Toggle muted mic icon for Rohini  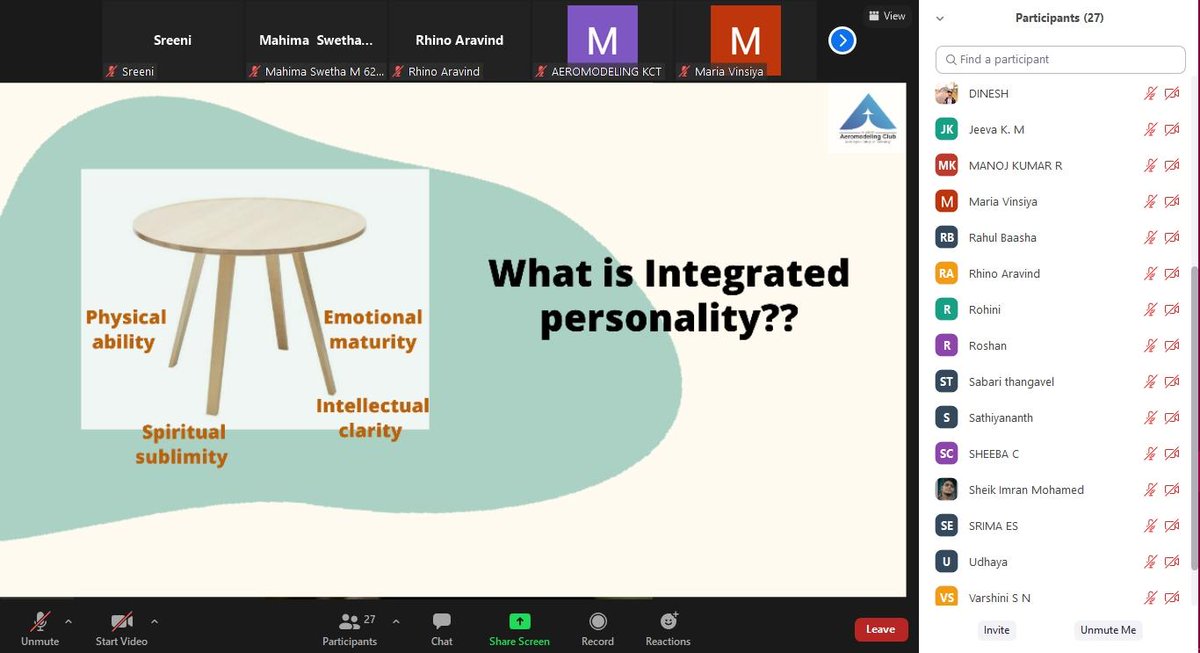tap(1151, 309)
